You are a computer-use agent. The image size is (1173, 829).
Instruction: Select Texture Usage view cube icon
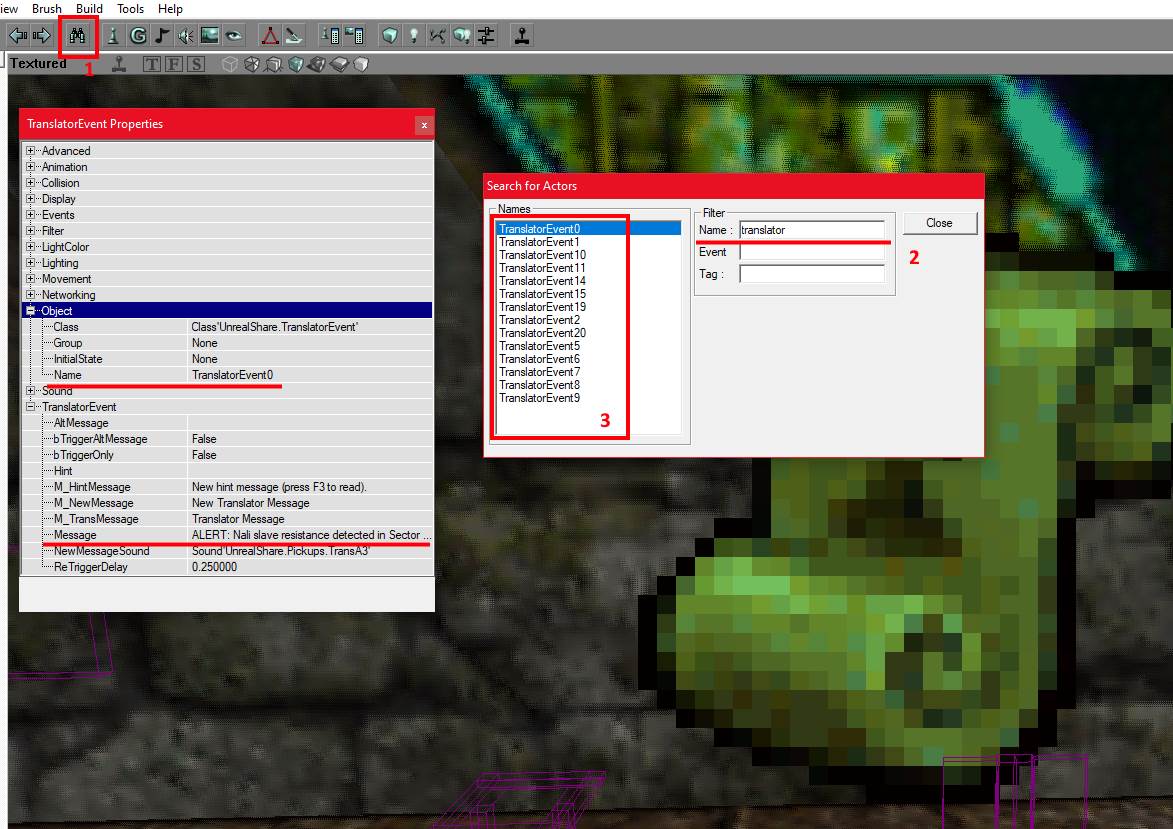[x=274, y=64]
